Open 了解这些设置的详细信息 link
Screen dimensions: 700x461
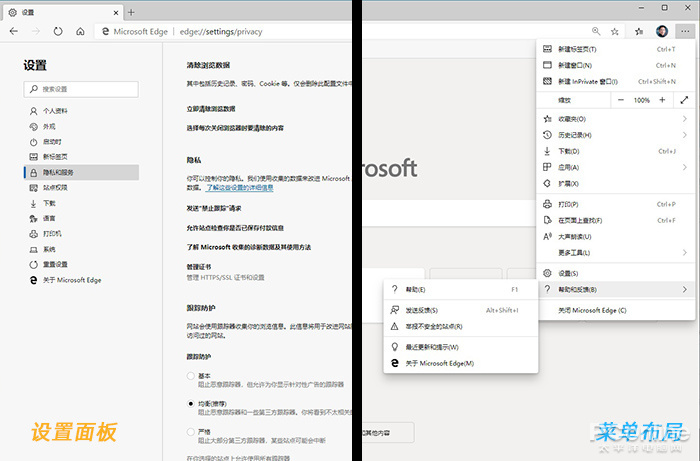tap(240, 188)
